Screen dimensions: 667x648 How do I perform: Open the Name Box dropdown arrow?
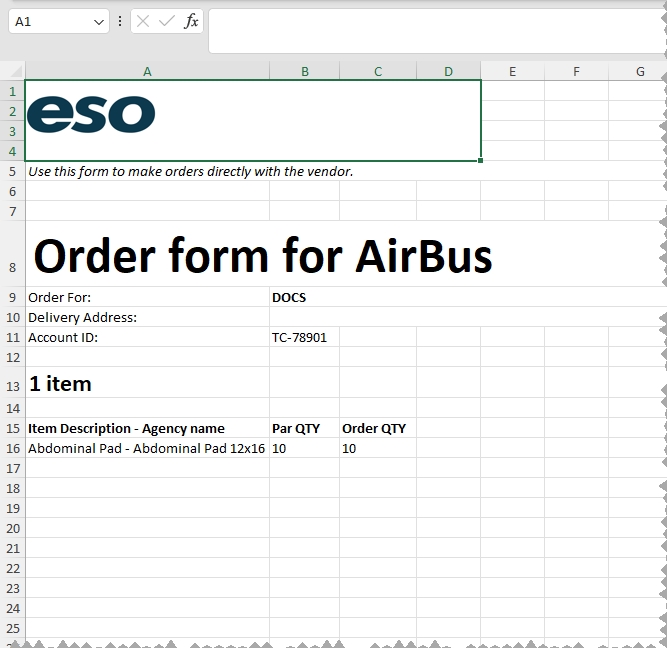(x=99, y=22)
